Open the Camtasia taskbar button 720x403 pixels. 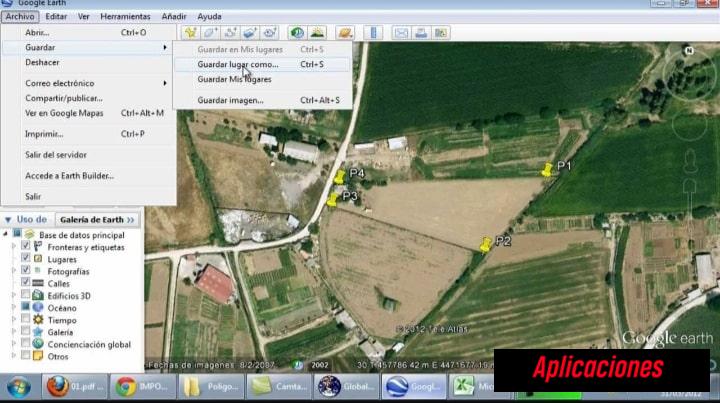(x=279, y=386)
